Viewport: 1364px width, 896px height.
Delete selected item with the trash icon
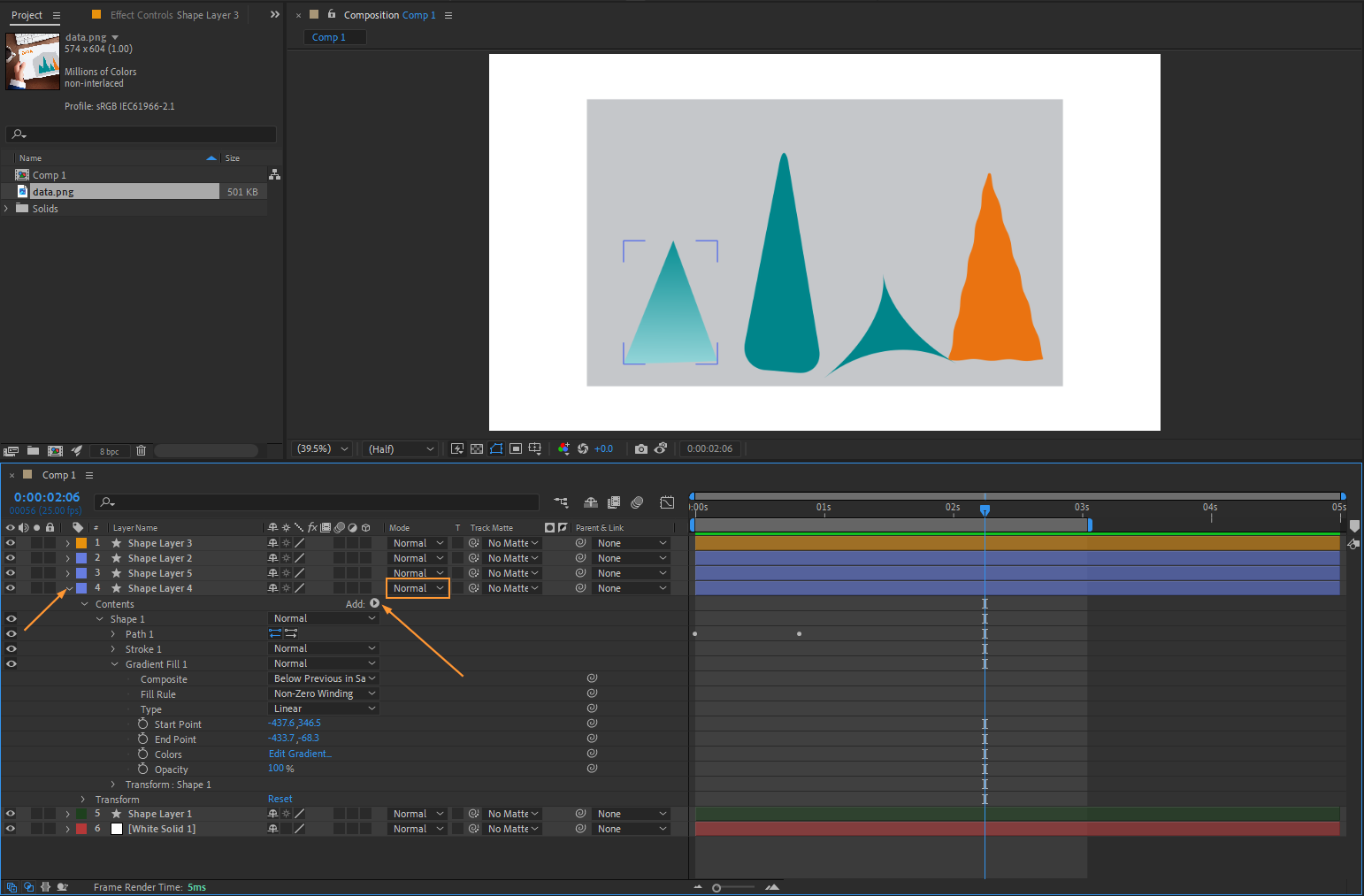coord(141,451)
